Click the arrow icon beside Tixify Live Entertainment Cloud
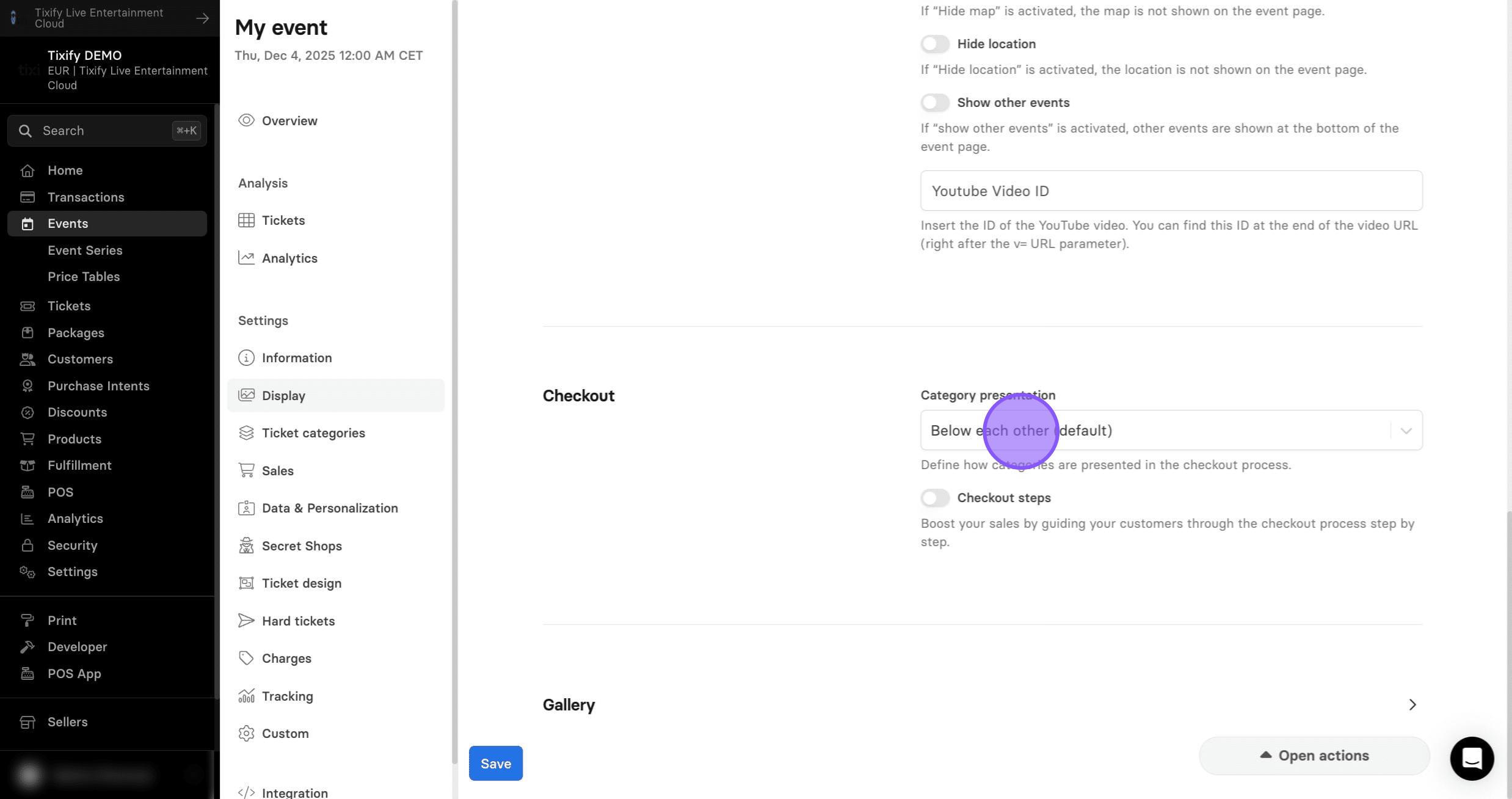 [x=202, y=18]
